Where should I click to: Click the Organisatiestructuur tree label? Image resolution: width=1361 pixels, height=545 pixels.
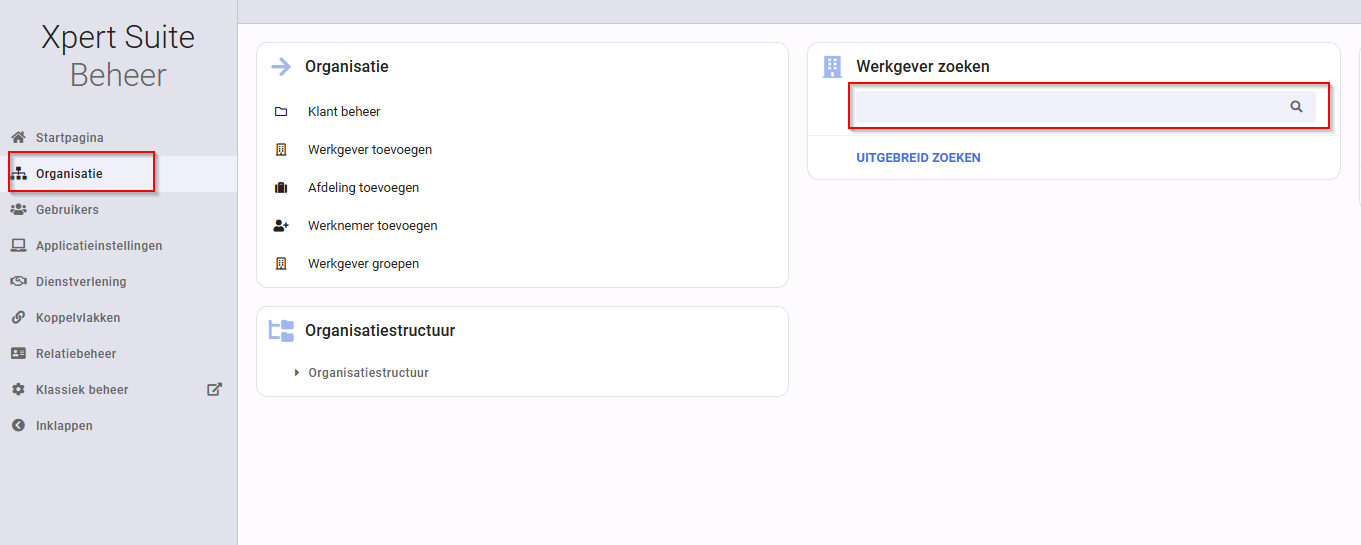[368, 373]
